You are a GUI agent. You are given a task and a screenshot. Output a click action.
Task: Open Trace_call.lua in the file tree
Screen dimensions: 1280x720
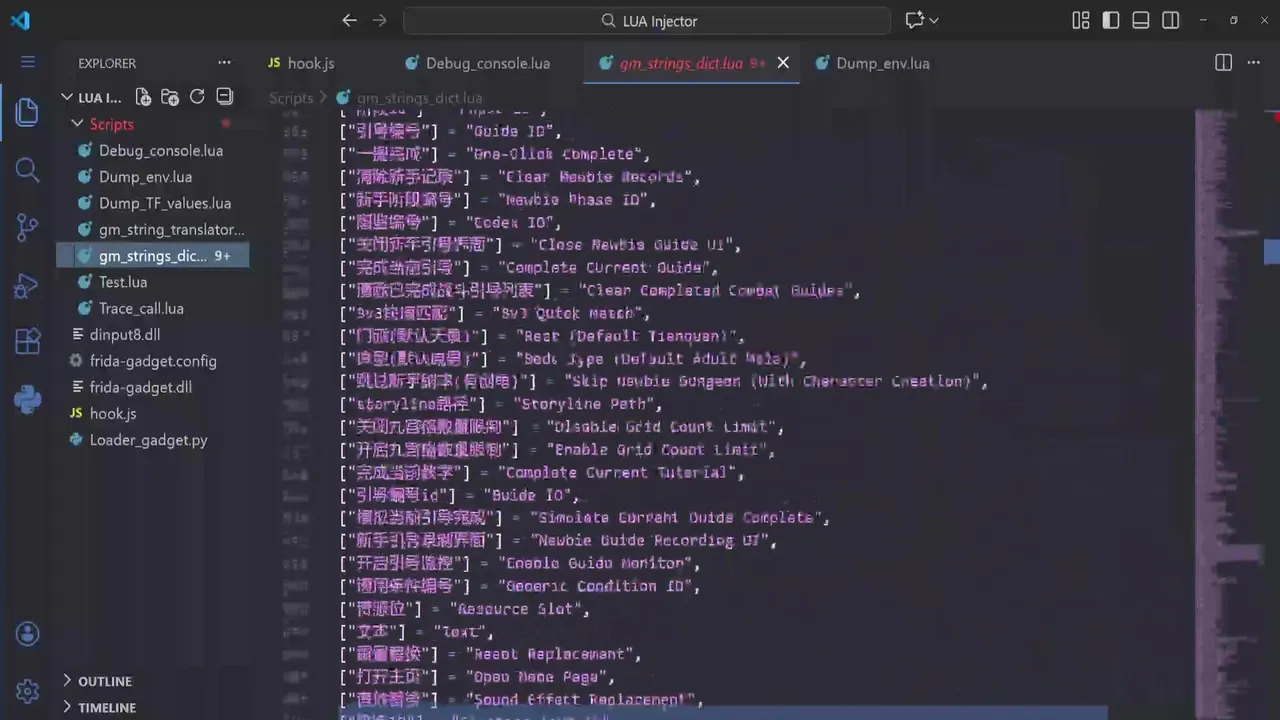[153, 308]
